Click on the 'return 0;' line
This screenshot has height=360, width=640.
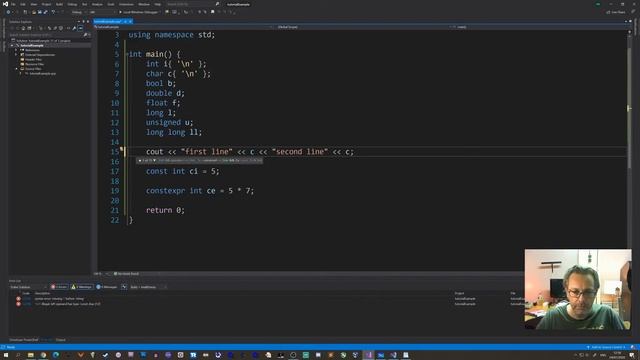(165, 210)
